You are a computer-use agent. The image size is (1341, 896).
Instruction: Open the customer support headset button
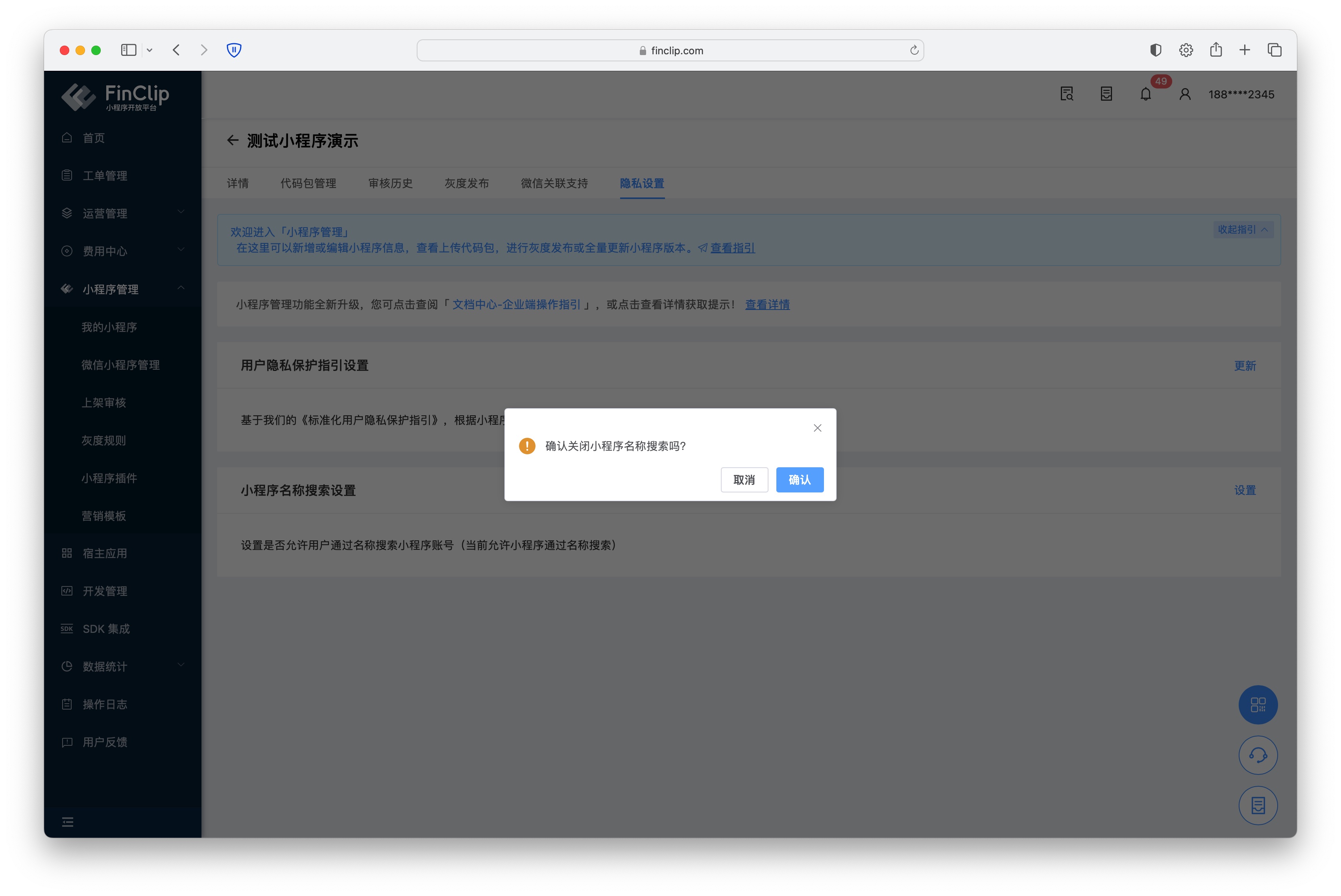(x=1258, y=756)
